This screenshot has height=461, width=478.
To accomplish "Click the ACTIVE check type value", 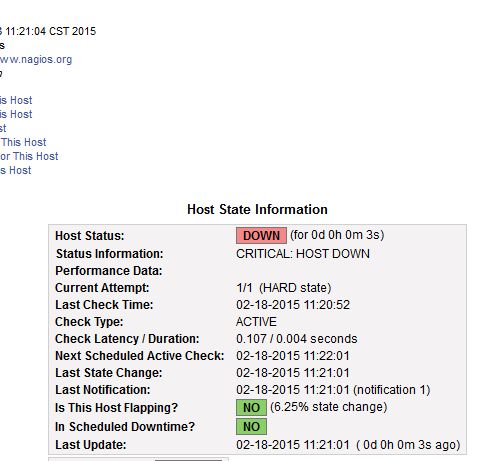I will point(256,322).
